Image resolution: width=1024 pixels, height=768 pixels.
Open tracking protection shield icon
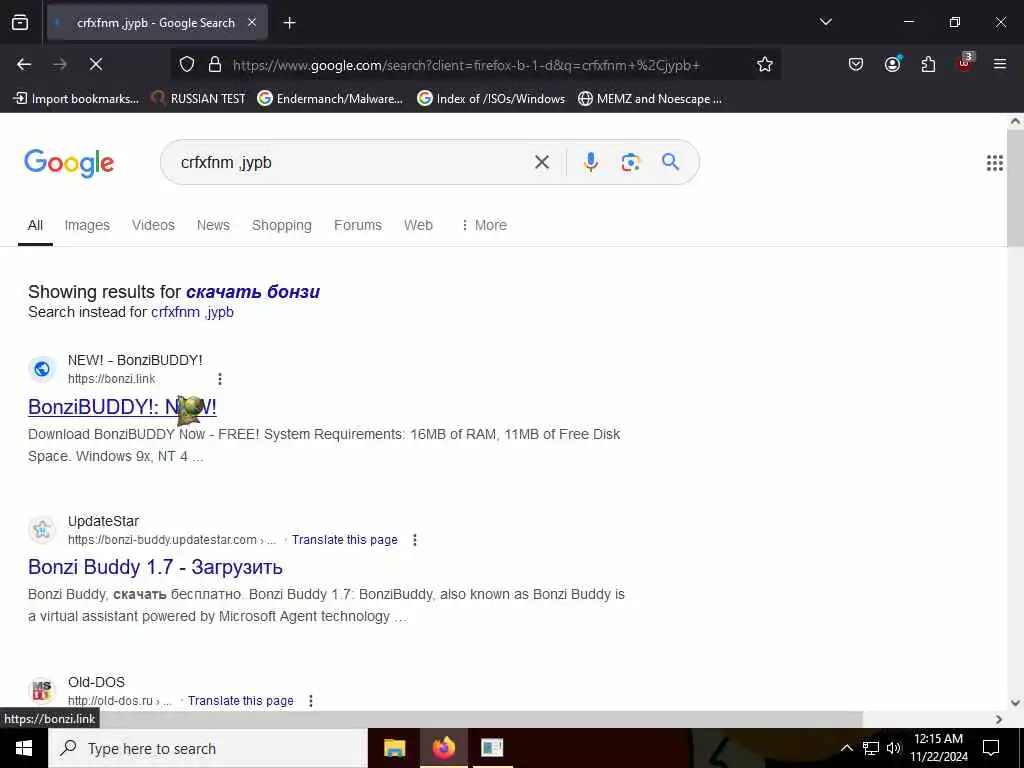coord(187,65)
